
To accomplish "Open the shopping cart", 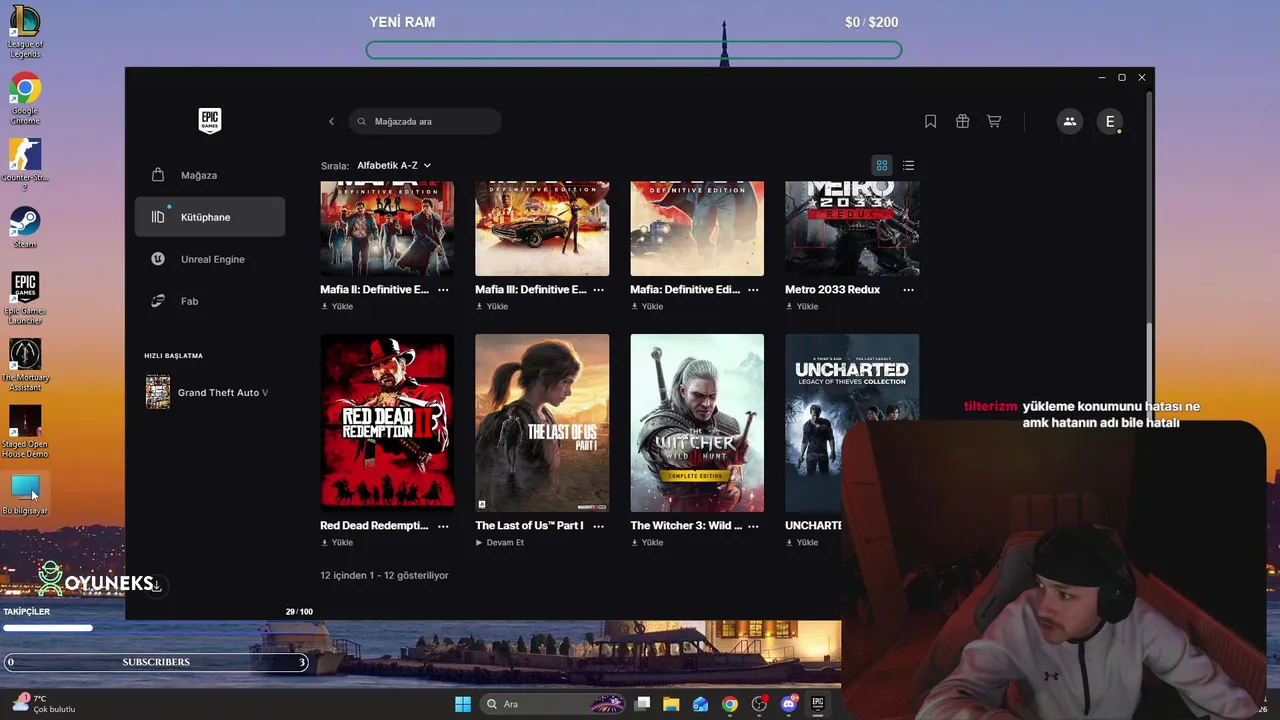I will pyautogui.click(x=994, y=121).
